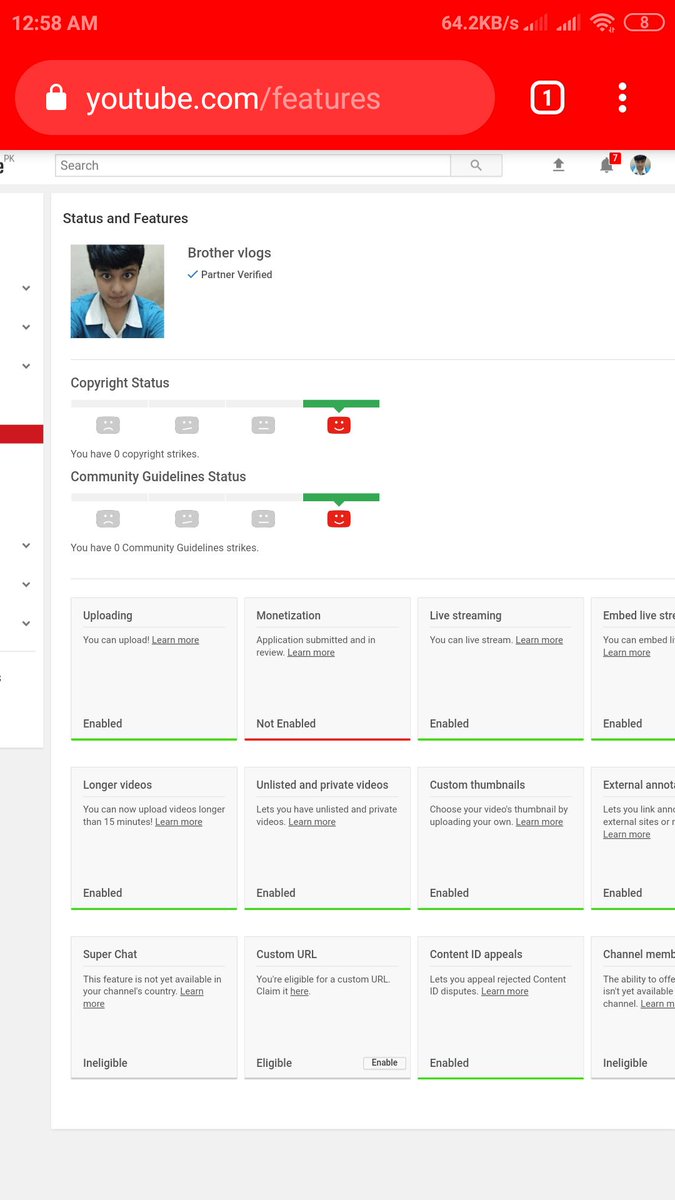Click the Brother vlogs profile picture

[x=117, y=291]
